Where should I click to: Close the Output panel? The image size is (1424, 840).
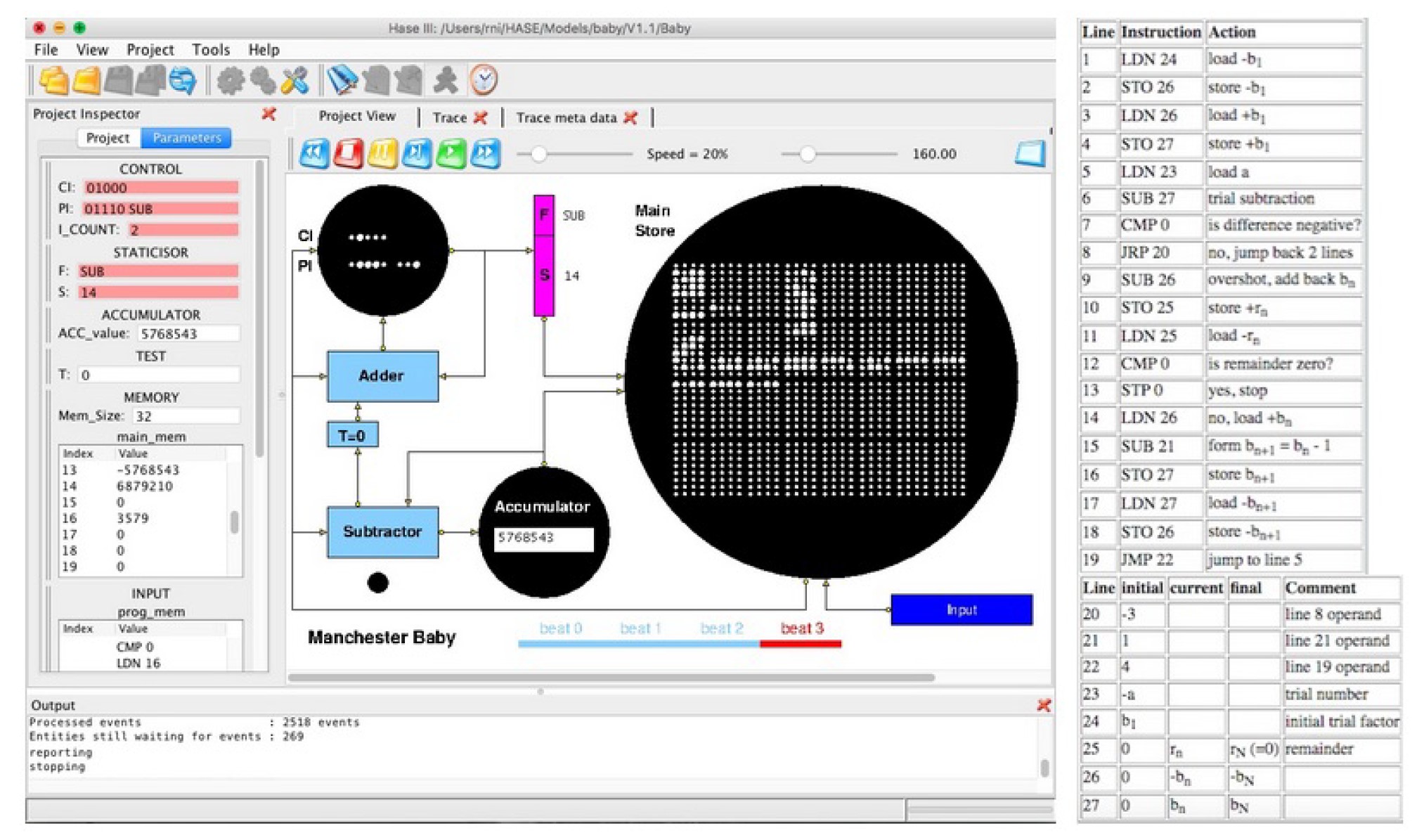[x=1044, y=705]
